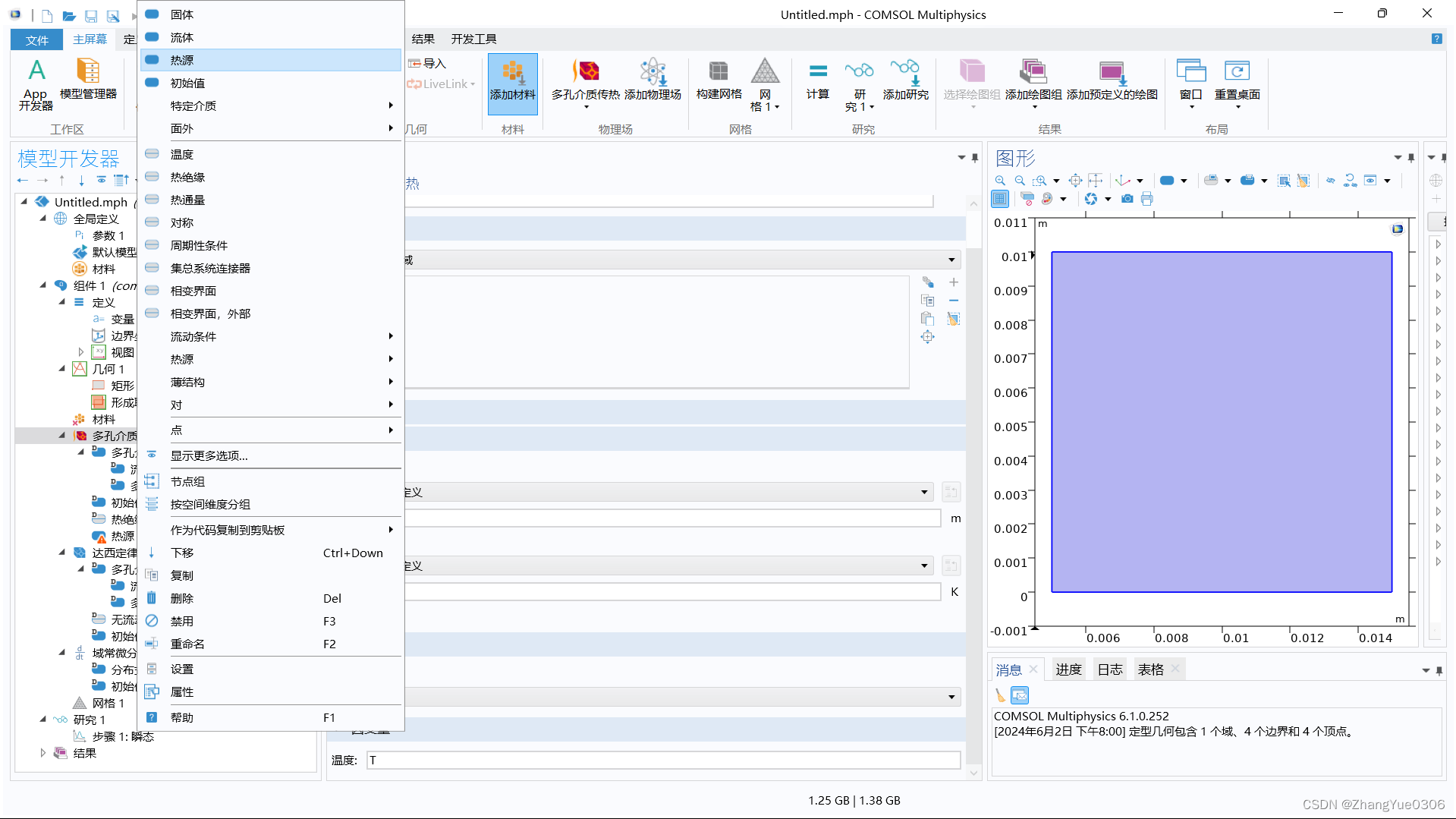Click add selection plus icon in settings
This screenshot has width=1456, height=819.
[x=954, y=282]
